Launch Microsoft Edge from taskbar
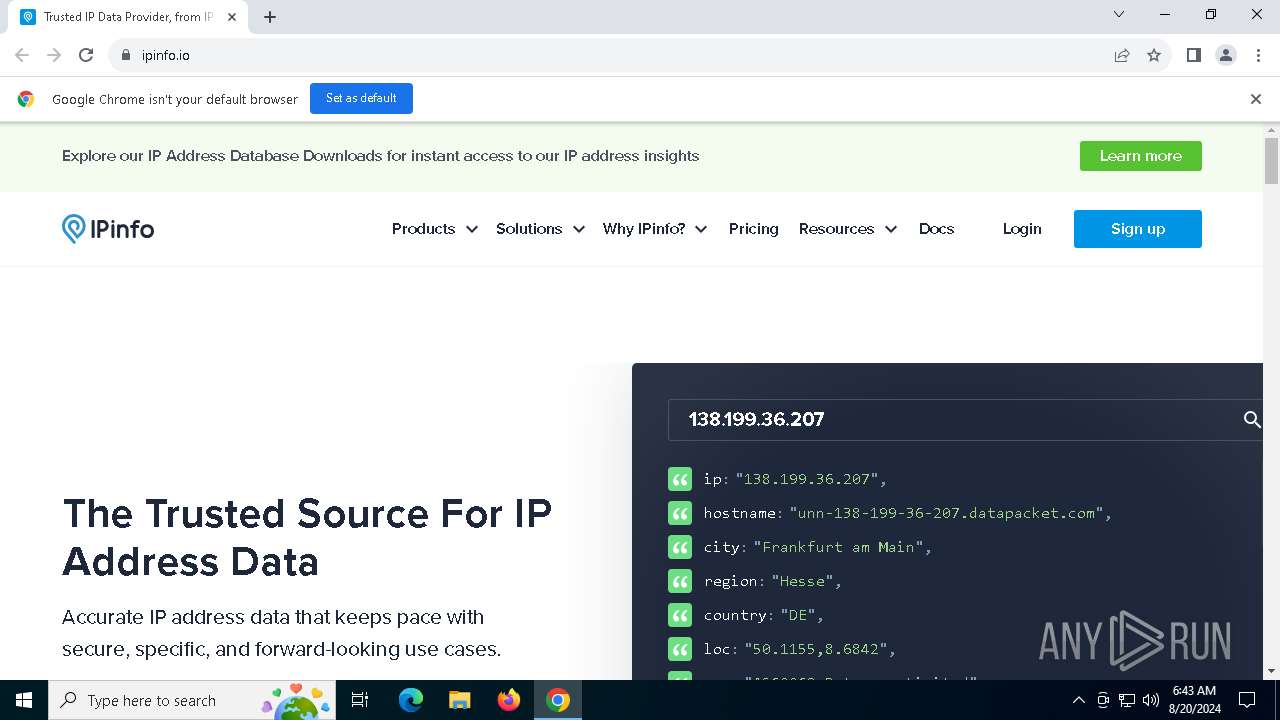The width and height of the screenshot is (1280, 720). point(411,700)
